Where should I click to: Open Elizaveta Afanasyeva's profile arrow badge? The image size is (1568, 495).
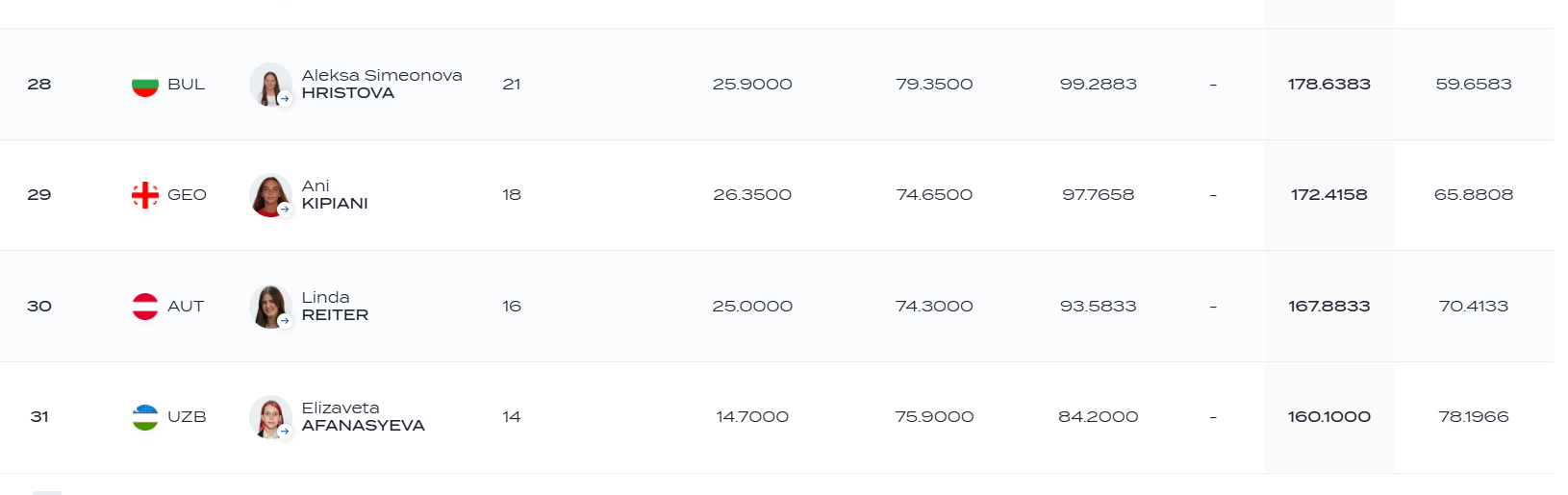tap(285, 431)
